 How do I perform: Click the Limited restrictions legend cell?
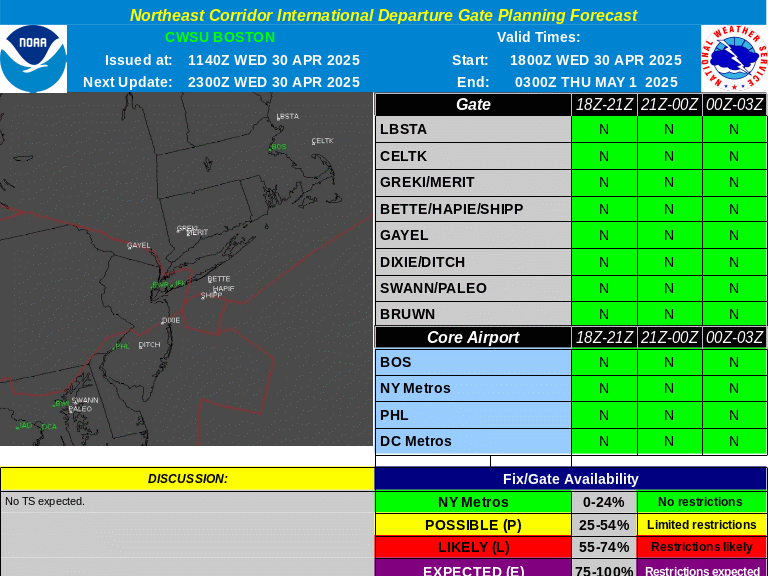pos(702,525)
